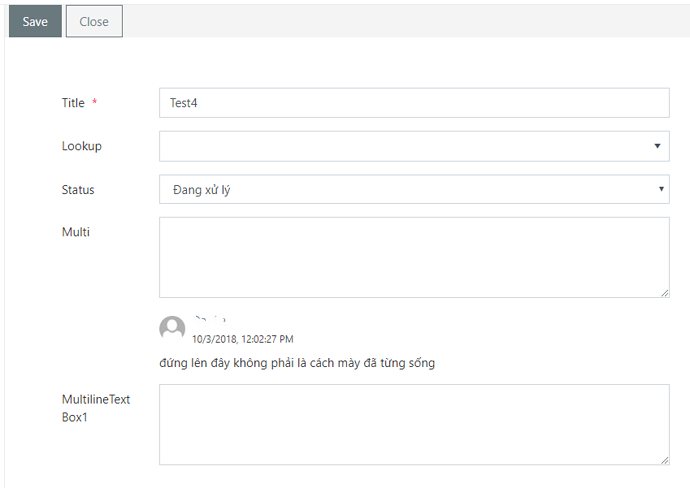Open the Status dropdown showing Đang xử lý

point(414,189)
